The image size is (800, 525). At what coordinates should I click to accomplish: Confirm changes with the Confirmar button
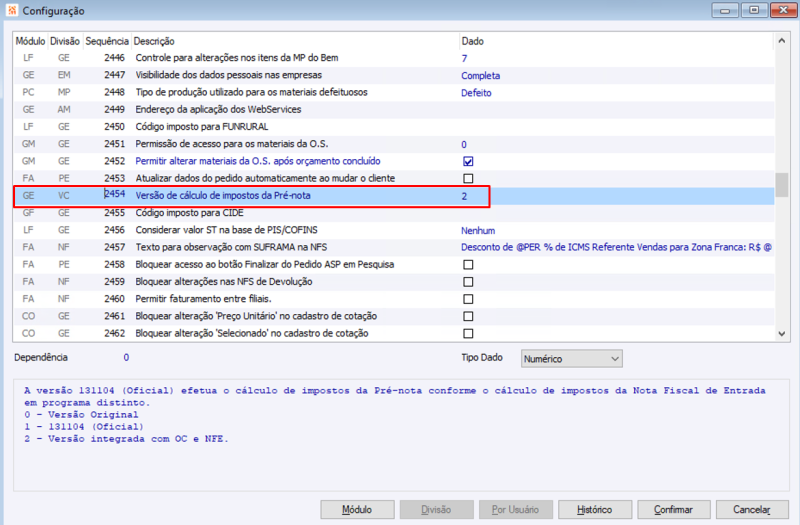pyautogui.click(x=673, y=509)
